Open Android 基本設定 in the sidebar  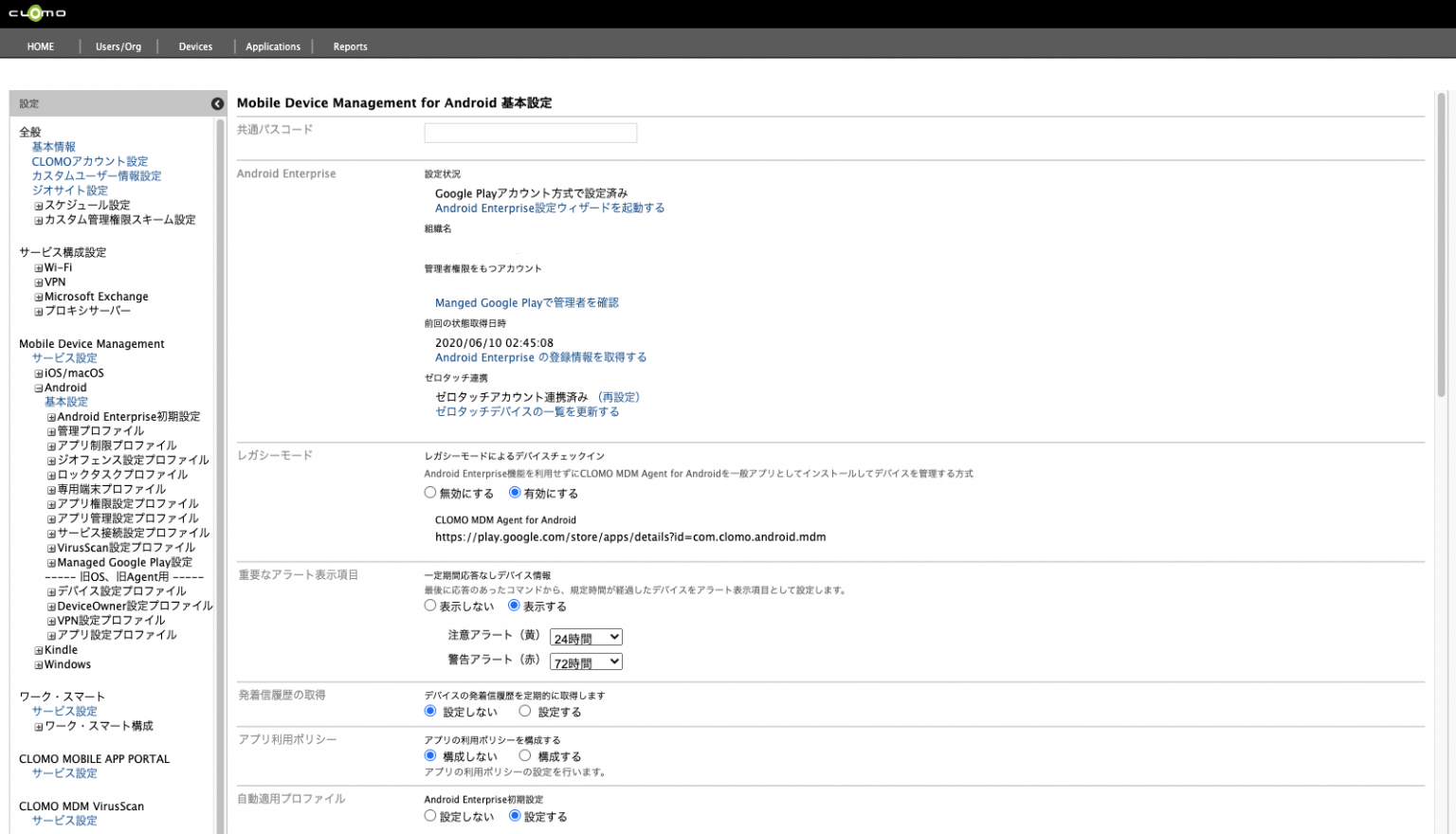tap(66, 402)
